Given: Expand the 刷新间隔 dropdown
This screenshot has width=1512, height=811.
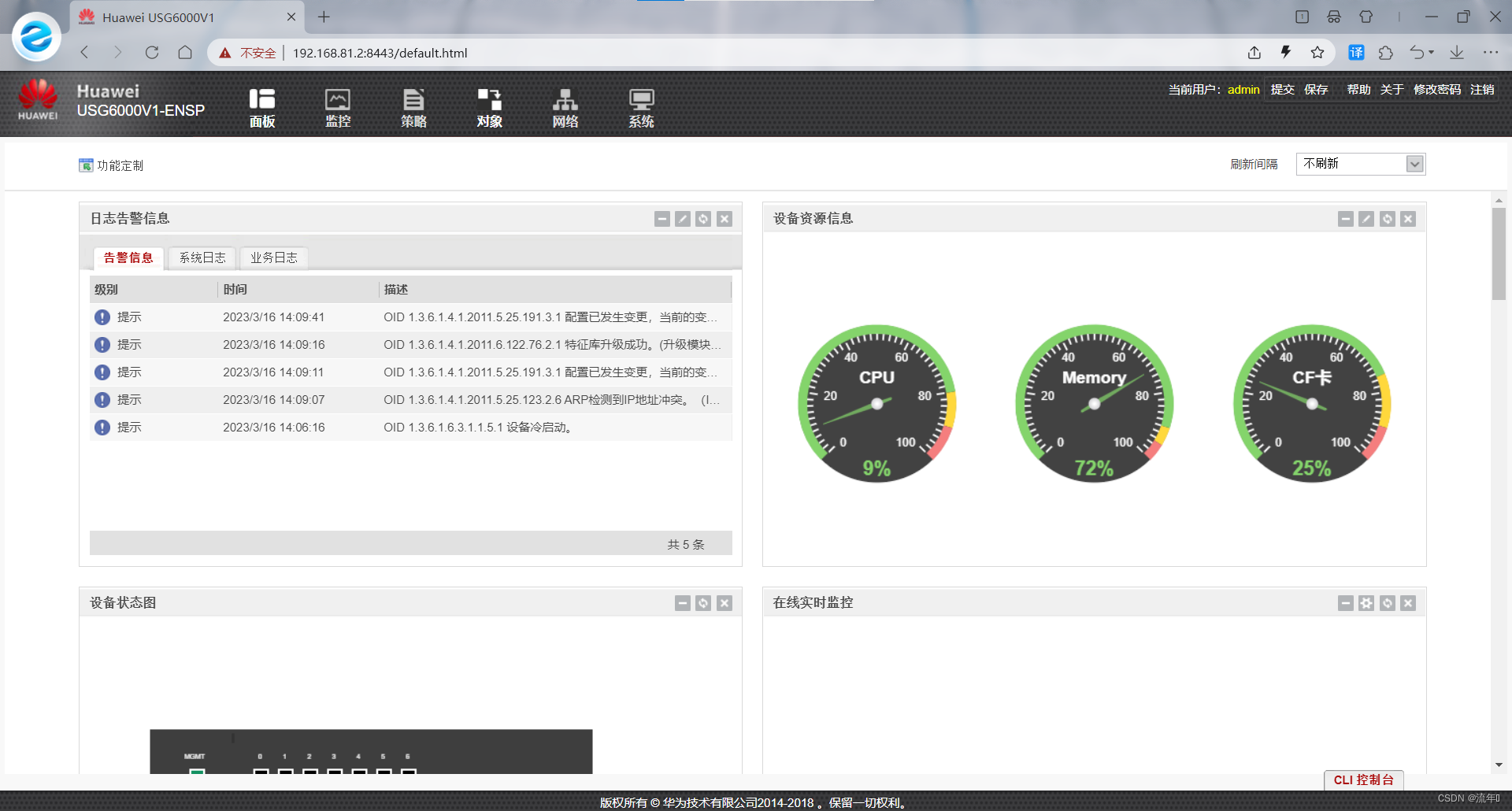Looking at the screenshot, I should tap(1414, 164).
